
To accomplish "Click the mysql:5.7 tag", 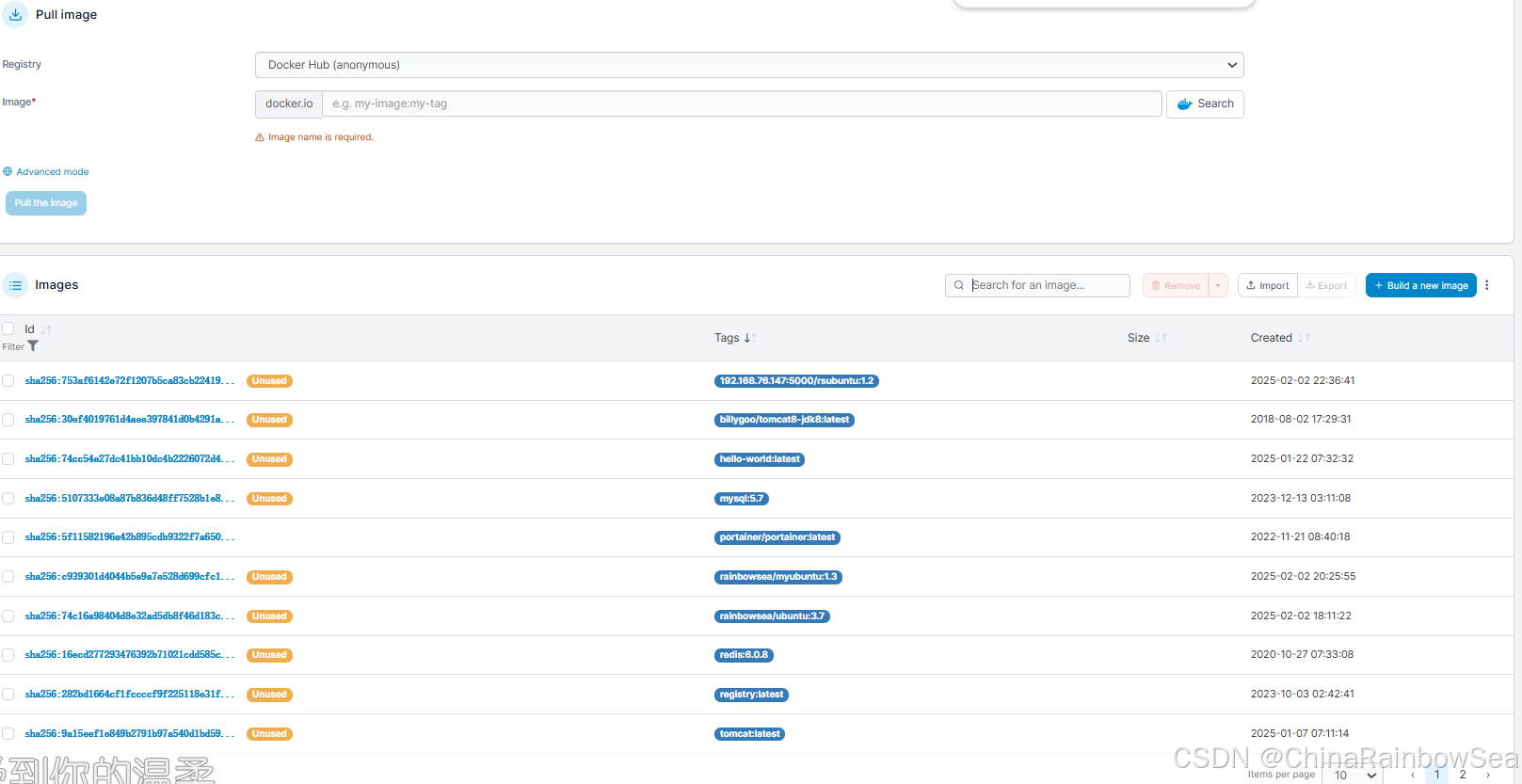I will (742, 499).
